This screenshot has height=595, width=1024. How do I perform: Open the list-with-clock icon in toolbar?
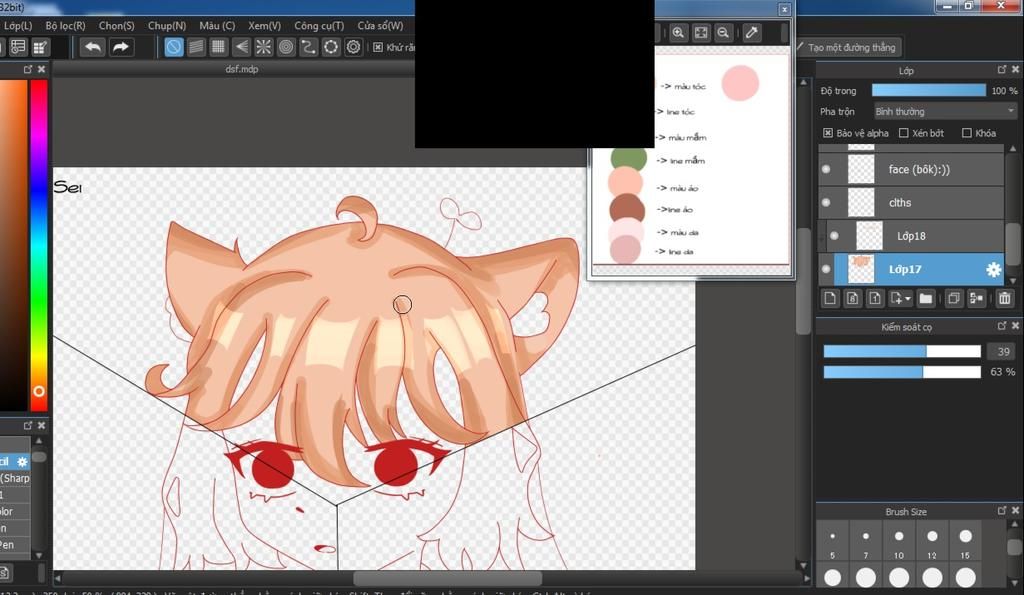[x=18, y=47]
